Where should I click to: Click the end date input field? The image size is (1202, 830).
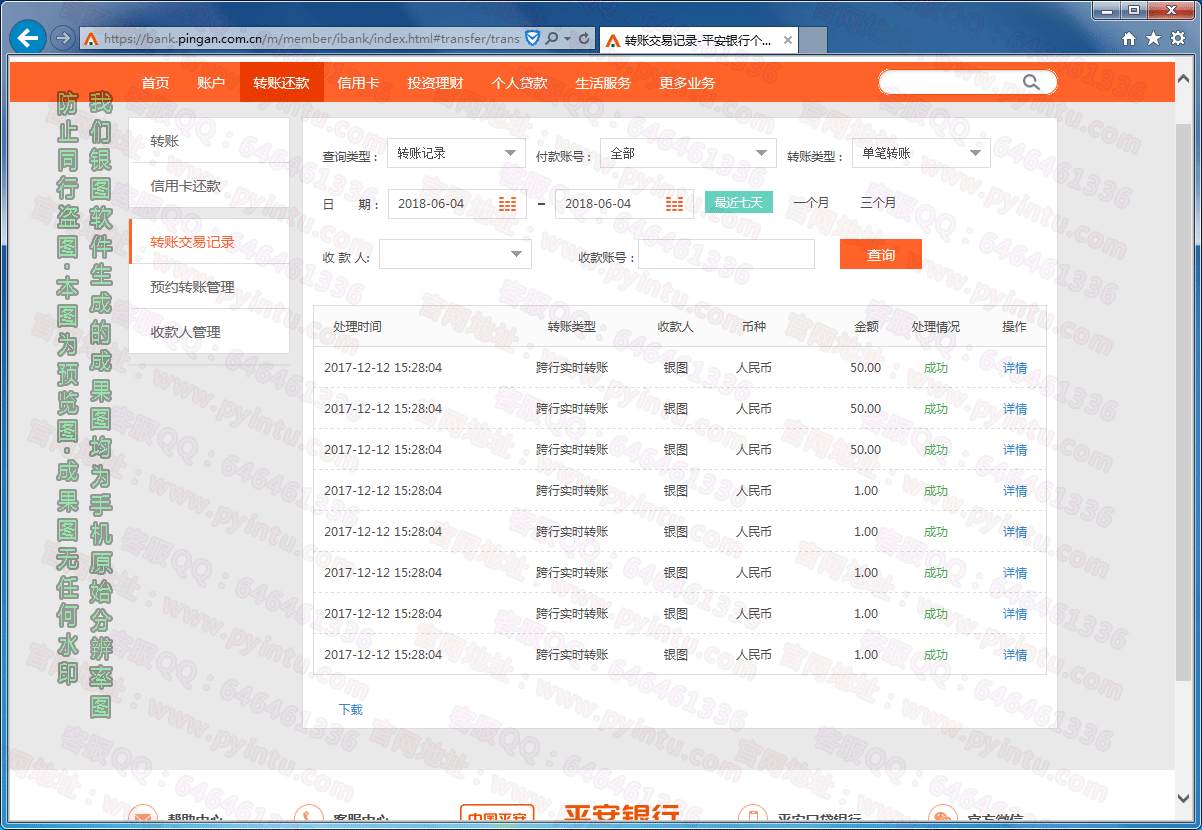point(624,204)
